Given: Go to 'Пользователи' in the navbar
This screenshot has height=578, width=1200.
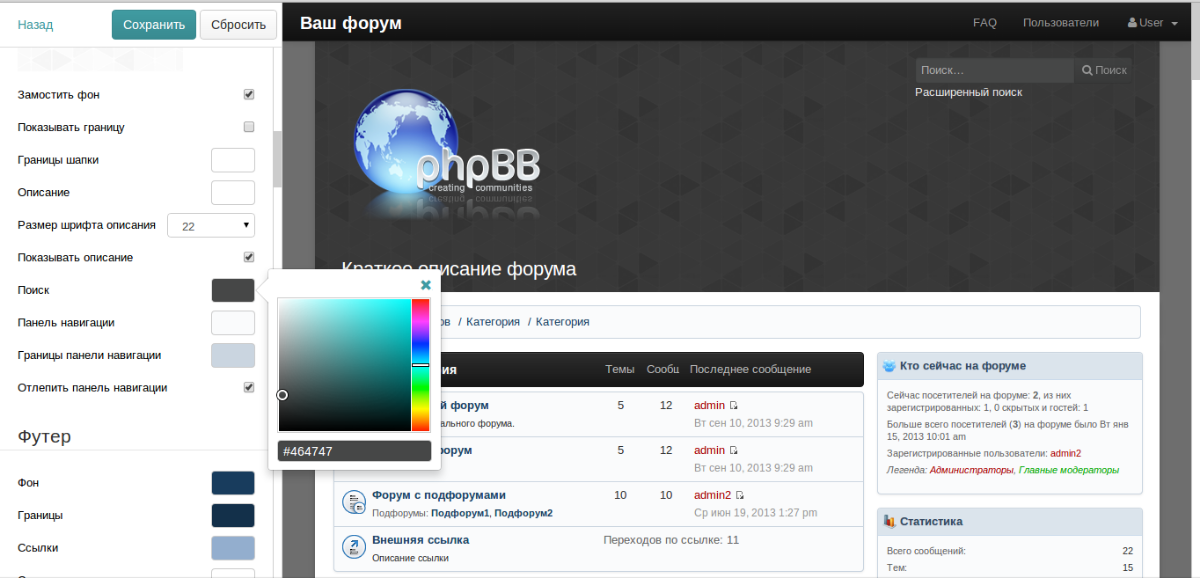Looking at the screenshot, I should click(1061, 23).
